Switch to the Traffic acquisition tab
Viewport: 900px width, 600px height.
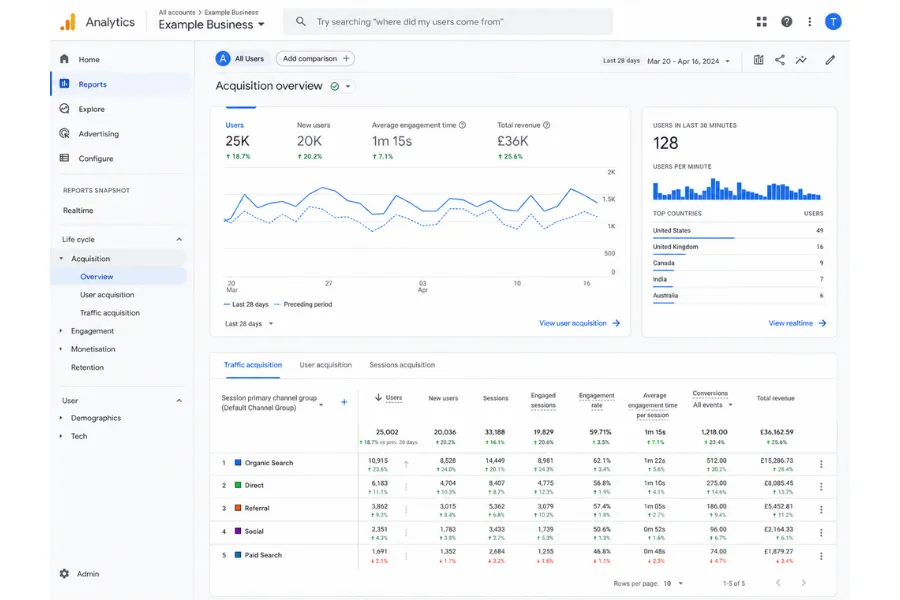click(253, 365)
